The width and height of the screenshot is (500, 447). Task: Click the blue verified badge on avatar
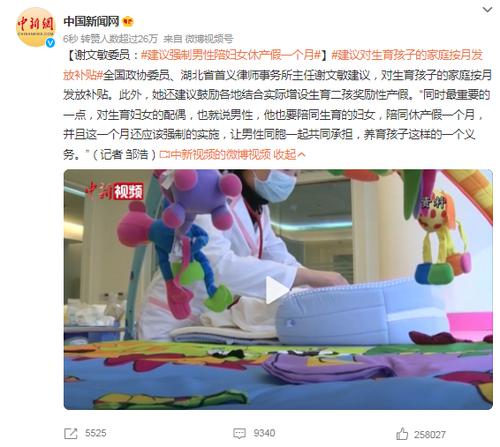(50, 43)
